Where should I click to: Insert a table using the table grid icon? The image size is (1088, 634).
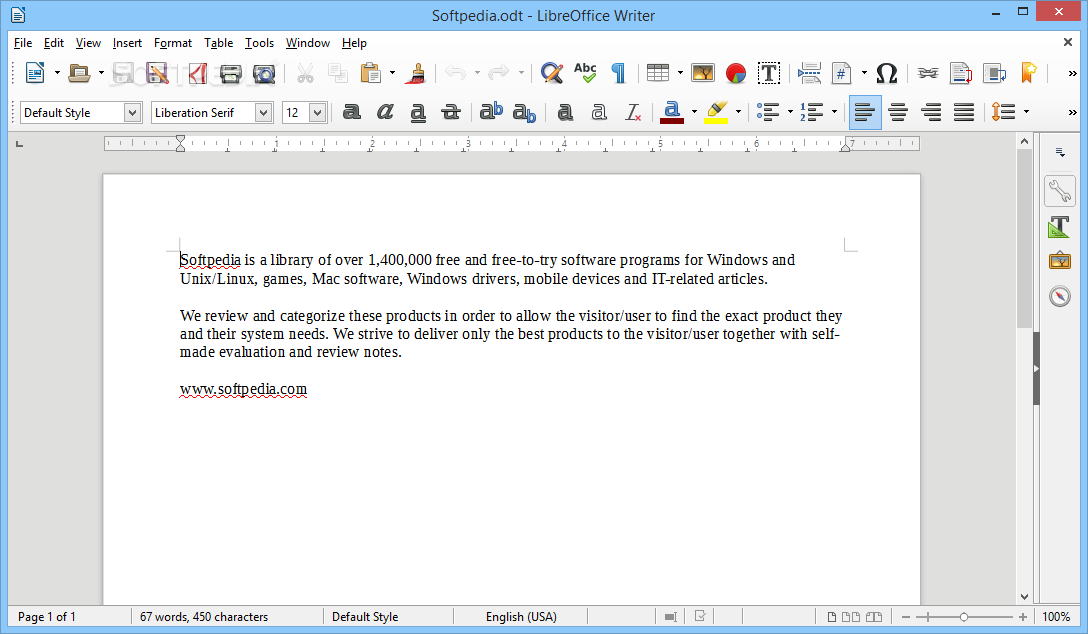pos(657,73)
